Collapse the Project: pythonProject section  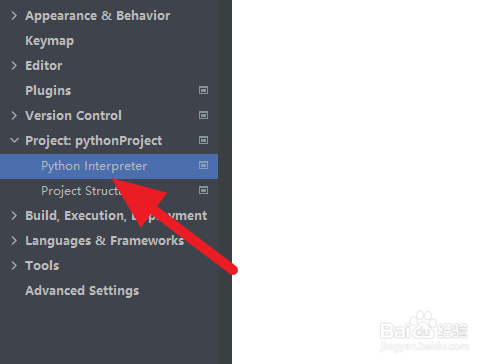point(14,140)
